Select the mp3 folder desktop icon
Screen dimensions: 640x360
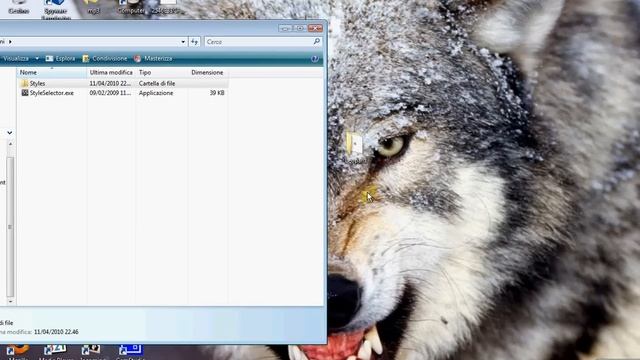pos(93,7)
